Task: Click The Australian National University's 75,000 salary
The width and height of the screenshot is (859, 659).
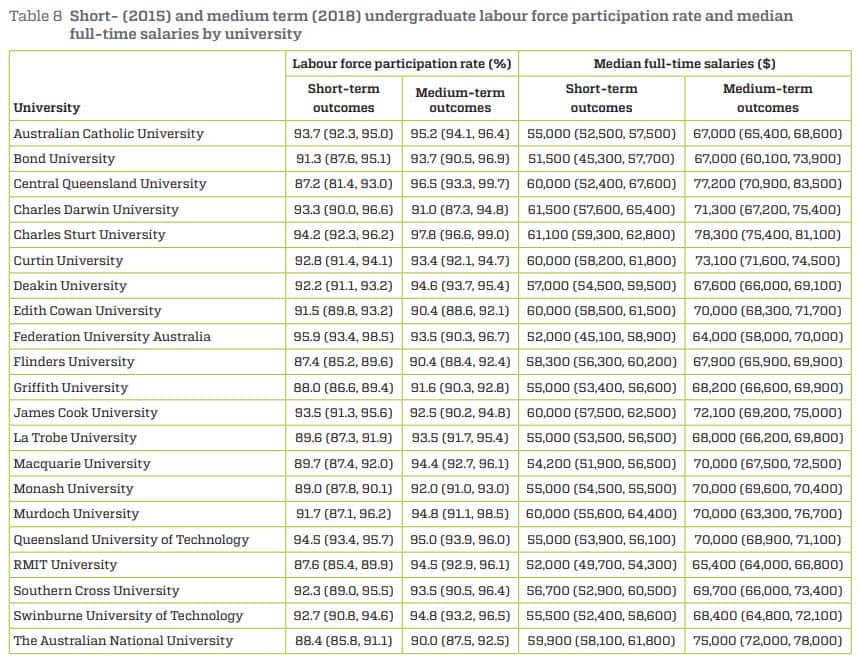Action: click(x=768, y=641)
